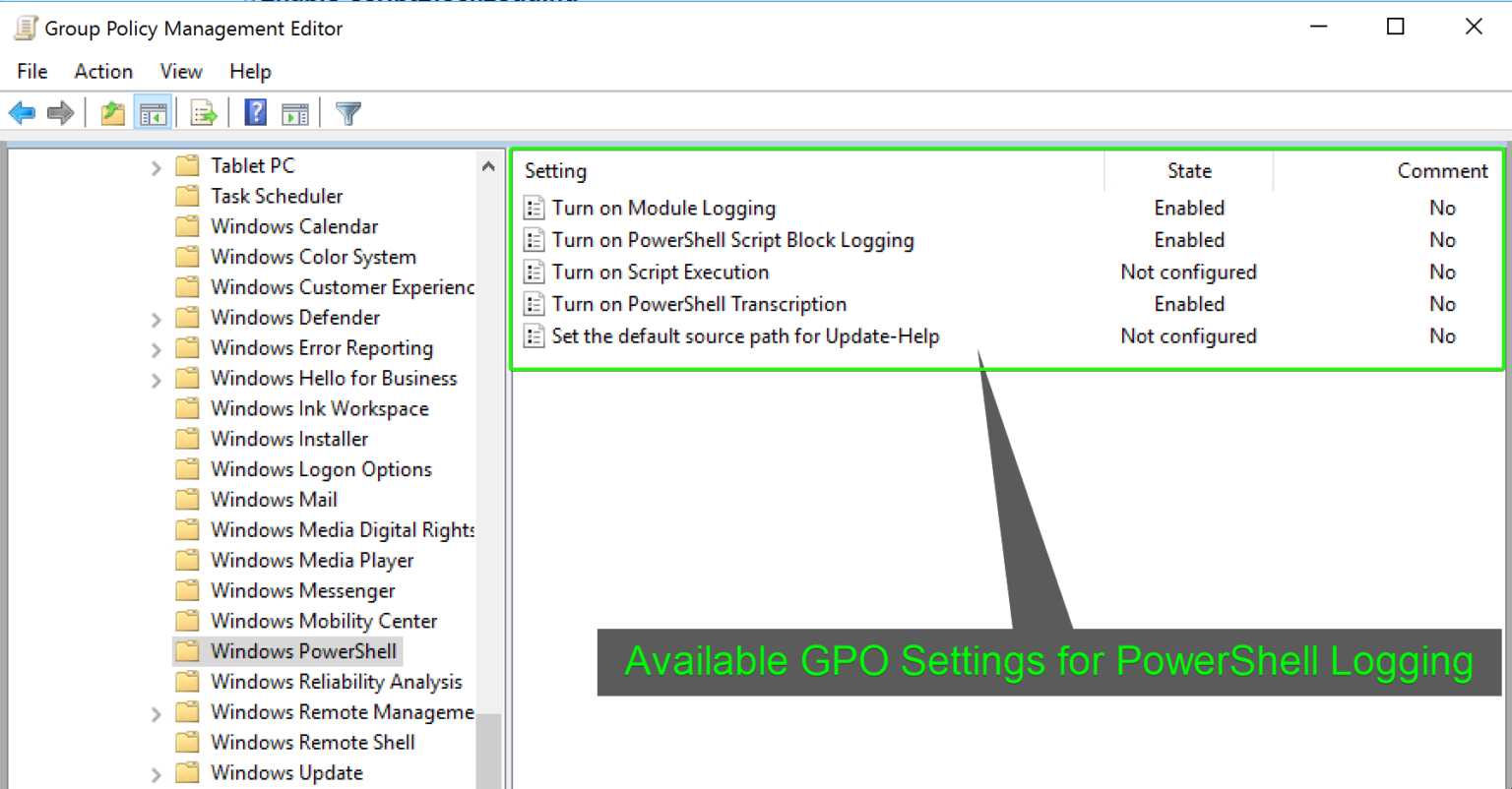Open Help using the question mark icon
The image size is (1512, 789).
tap(255, 111)
